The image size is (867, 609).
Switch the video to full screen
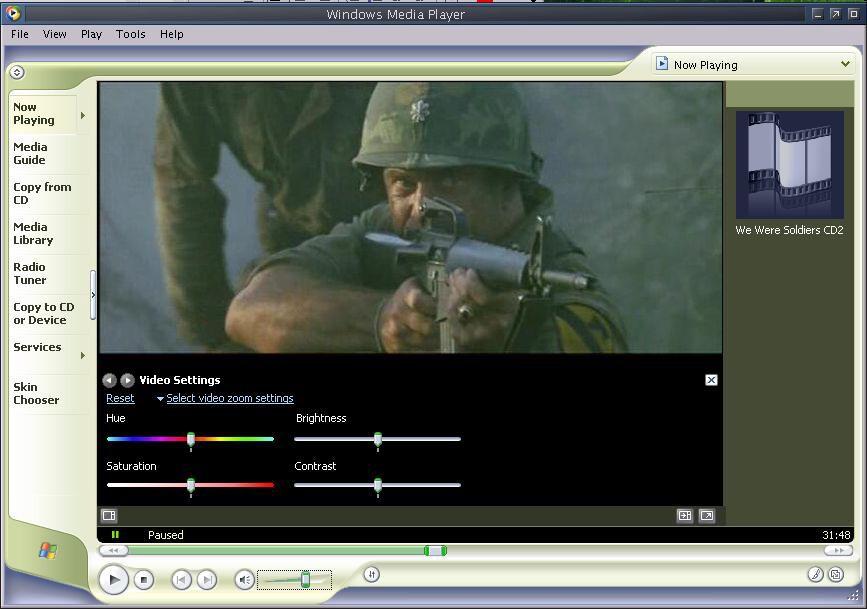707,516
